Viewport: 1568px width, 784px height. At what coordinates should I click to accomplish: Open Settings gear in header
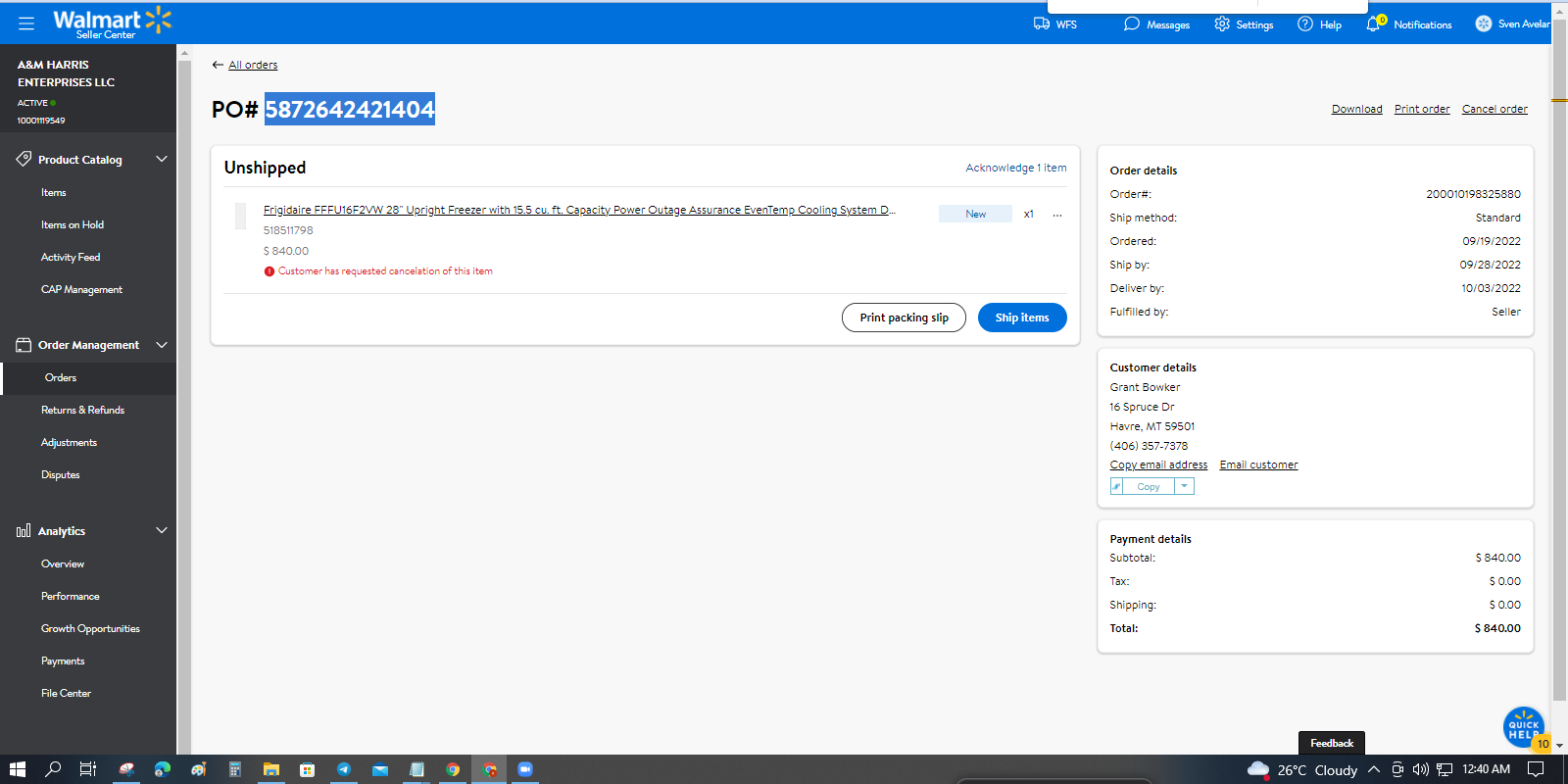coord(1244,24)
